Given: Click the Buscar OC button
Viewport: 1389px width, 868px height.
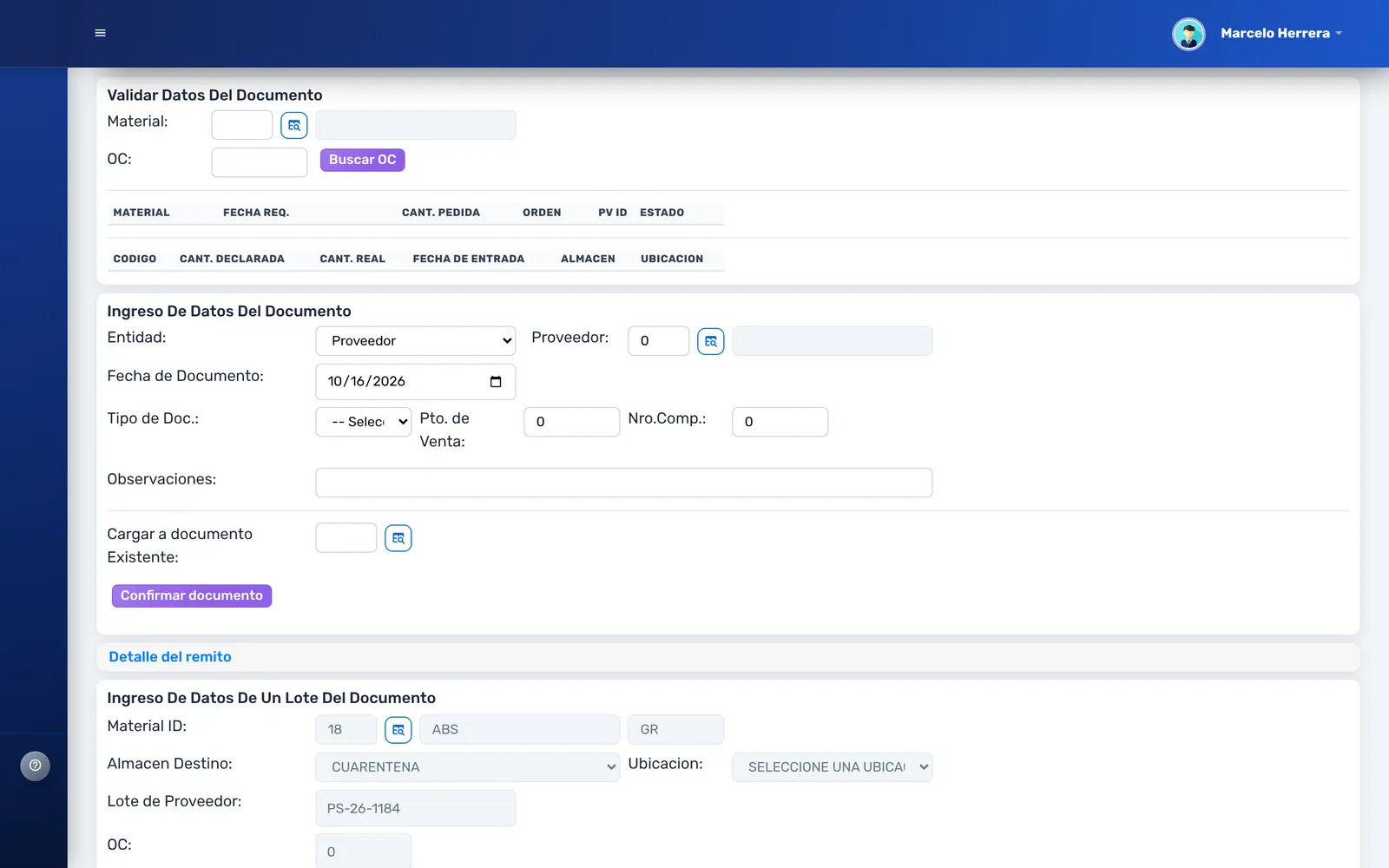Looking at the screenshot, I should pos(363,160).
